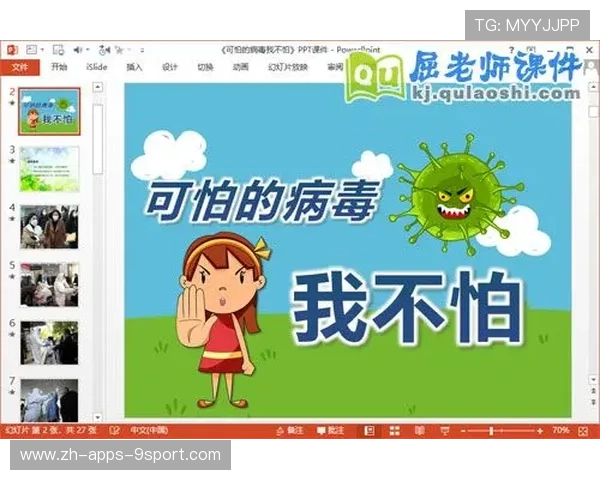
Task: Switch to reading view icon
Action: coord(420,431)
